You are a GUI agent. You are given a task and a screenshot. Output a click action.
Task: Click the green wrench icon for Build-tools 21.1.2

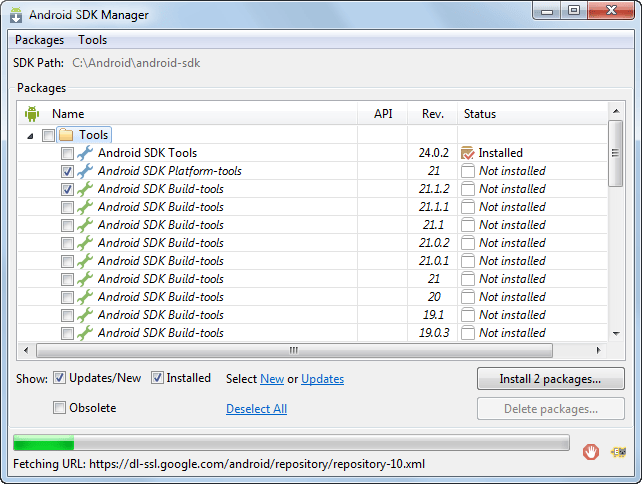[x=85, y=189]
